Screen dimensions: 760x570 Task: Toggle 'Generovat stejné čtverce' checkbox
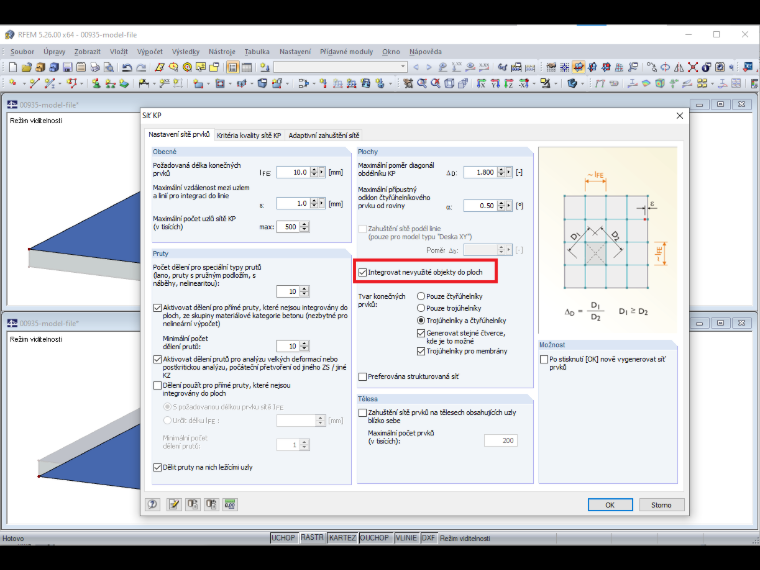[x=421, y=333]
